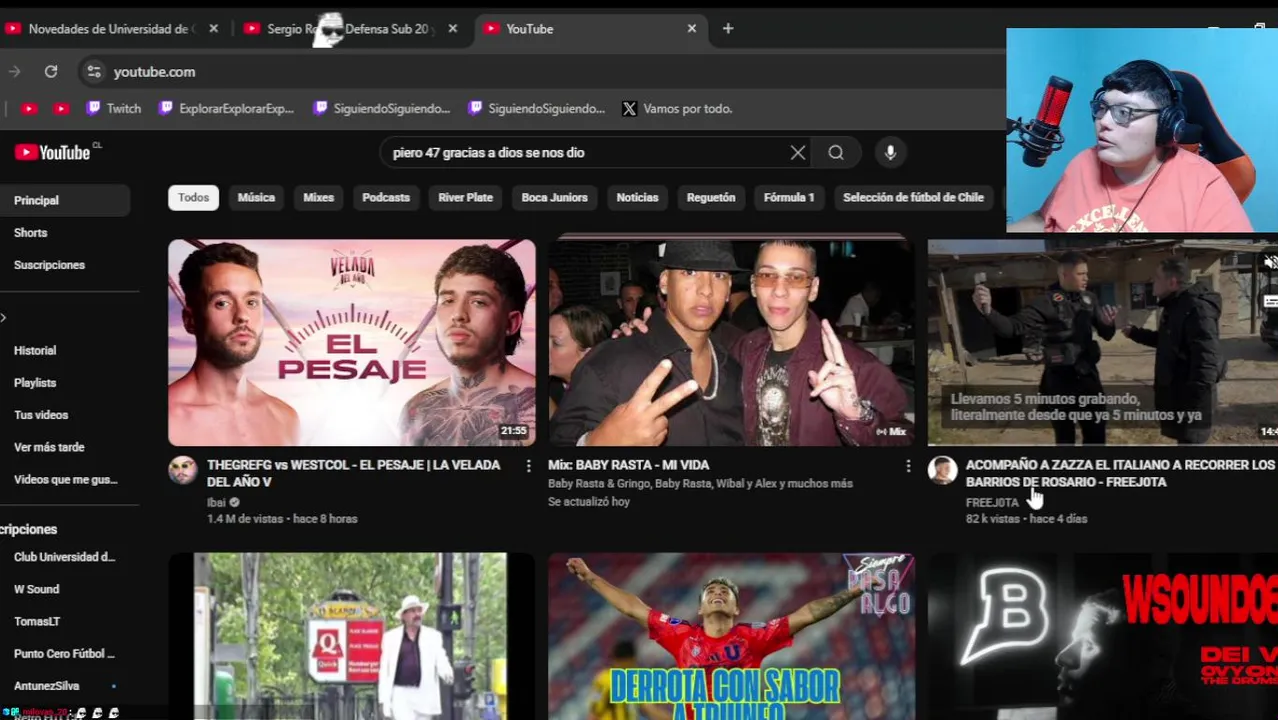This screenshot has height=720, width=1278.
Task: Open FREEJ0TA channel avatar
Action: [x=942, y=470]
